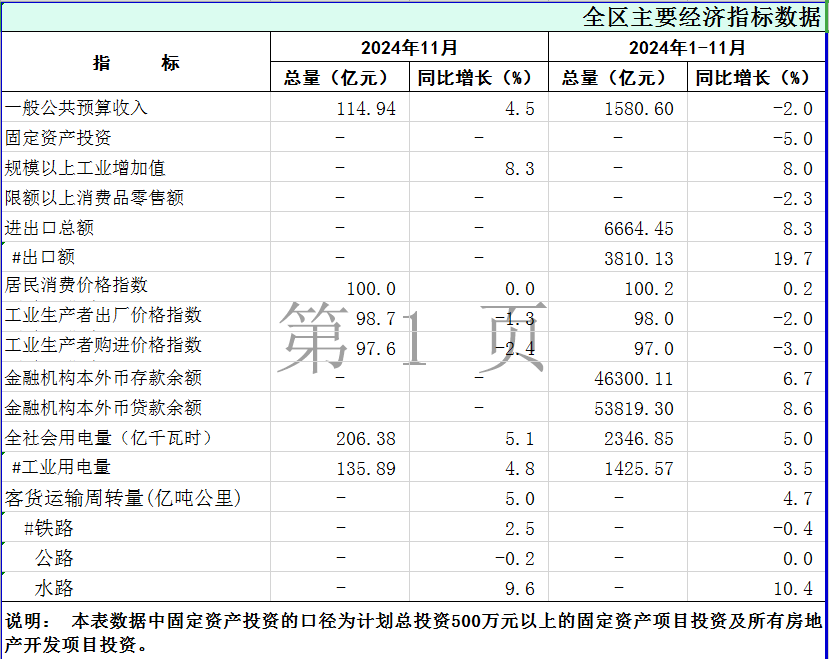Image resolution: width=829 pixels, height=659 pixels.
Task: Select the 居民消费价格指数 row label
Action: tap(76, 286)
